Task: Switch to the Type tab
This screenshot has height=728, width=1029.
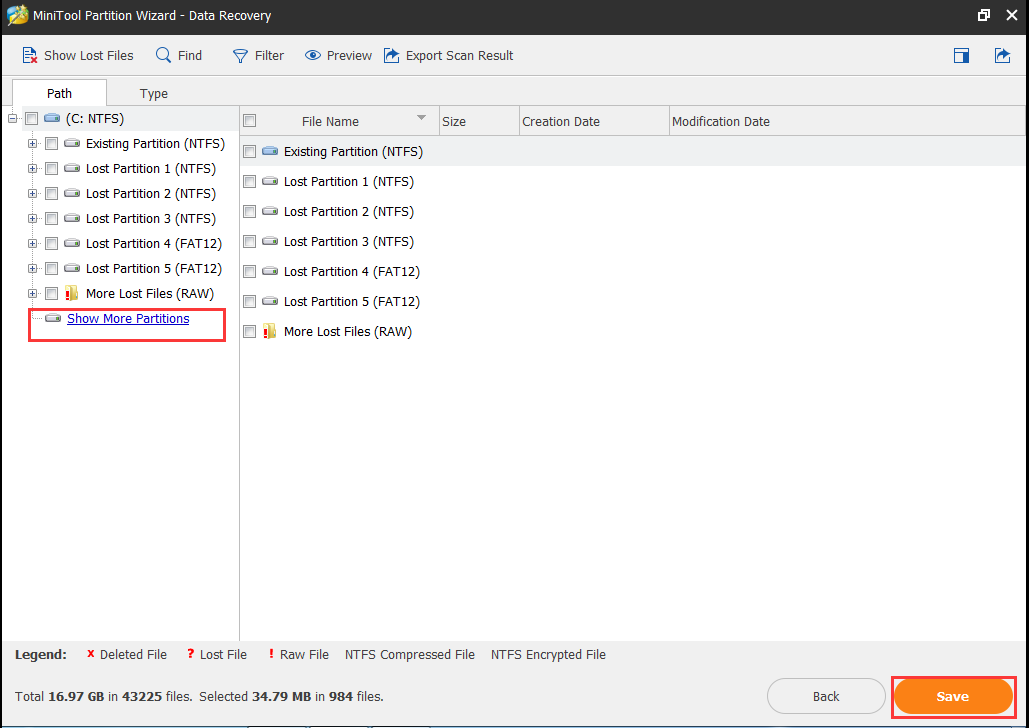Action: click(x=154, y=93)
